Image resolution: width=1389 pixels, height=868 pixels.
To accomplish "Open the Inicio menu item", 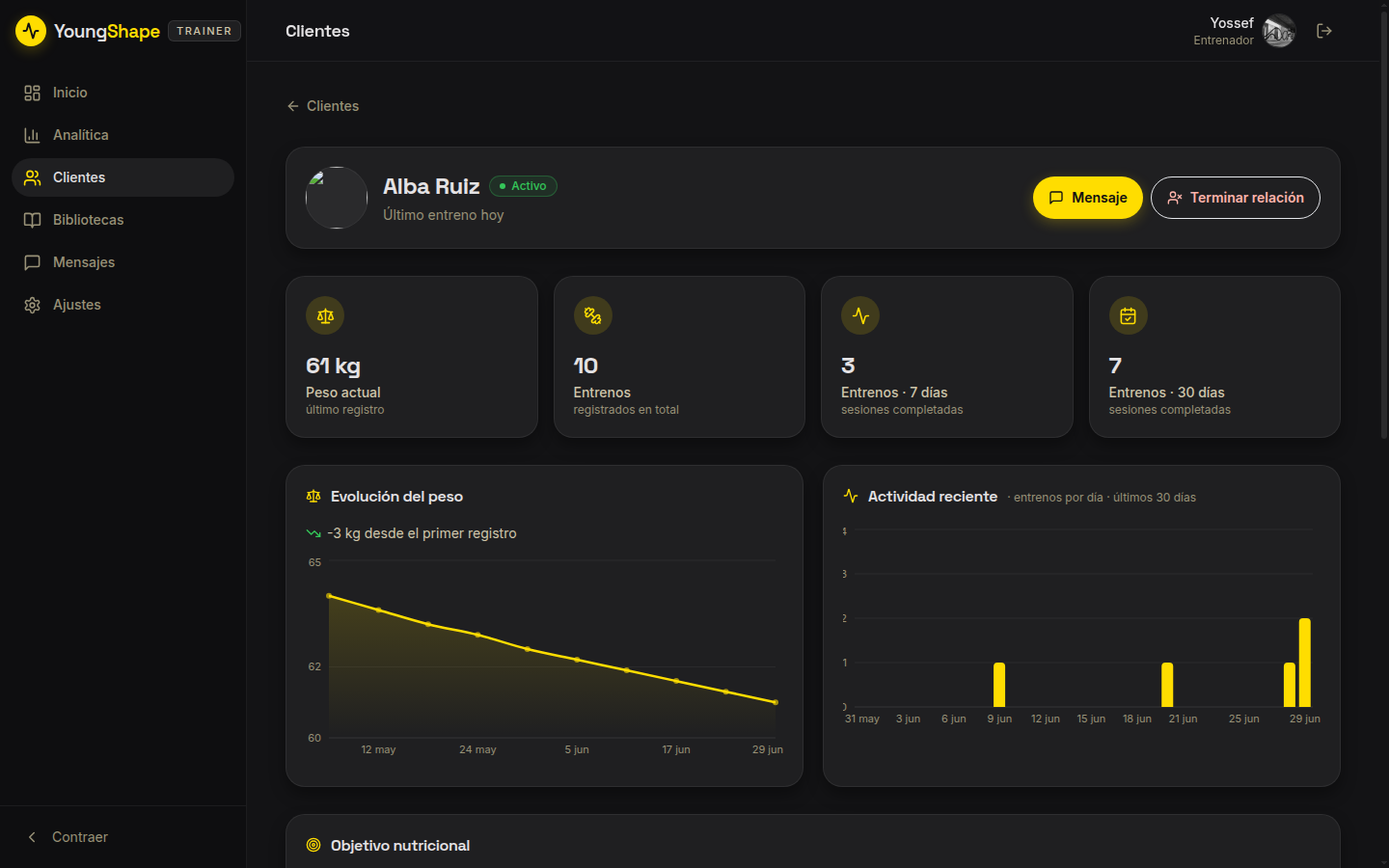I will click(123, 93).
